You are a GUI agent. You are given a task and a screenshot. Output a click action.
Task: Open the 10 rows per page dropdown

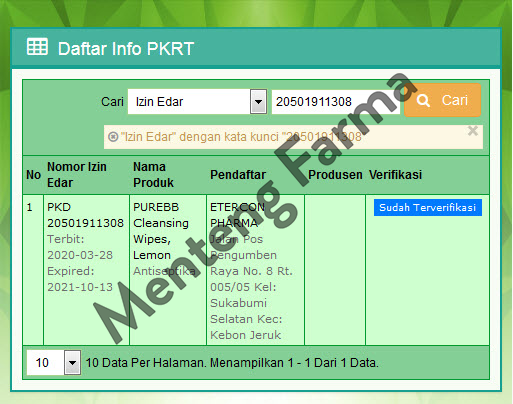tap(54, 362)
